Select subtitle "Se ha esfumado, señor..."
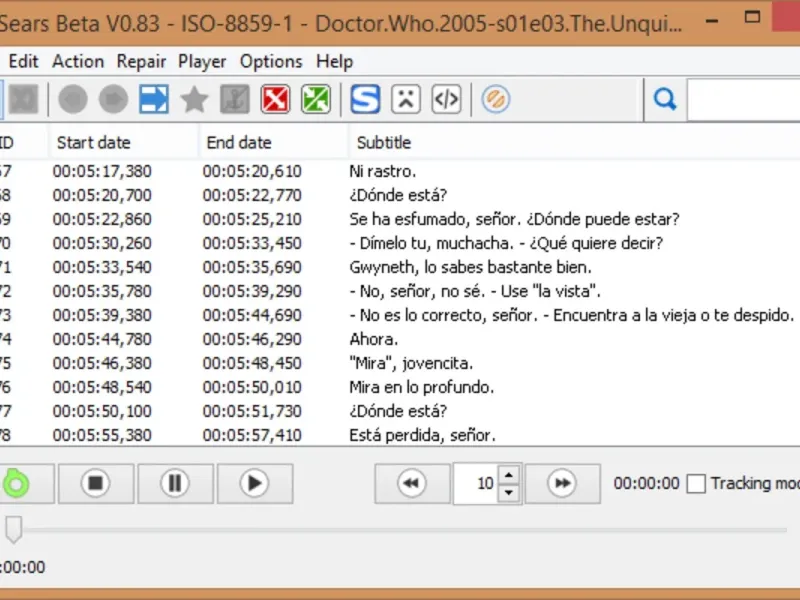800x600 pixels. 514,219
